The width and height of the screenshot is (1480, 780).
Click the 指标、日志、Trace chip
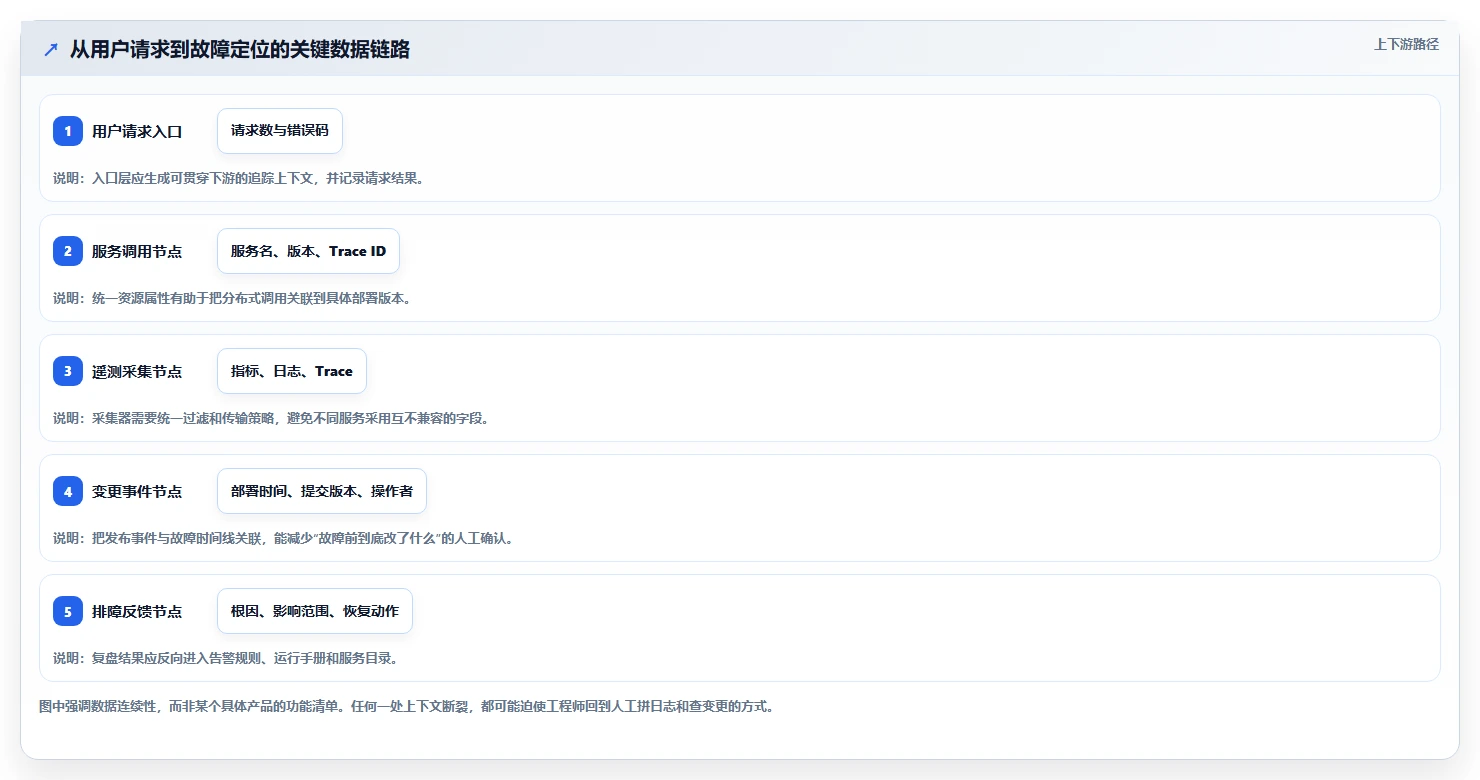(x=292, y=371)
